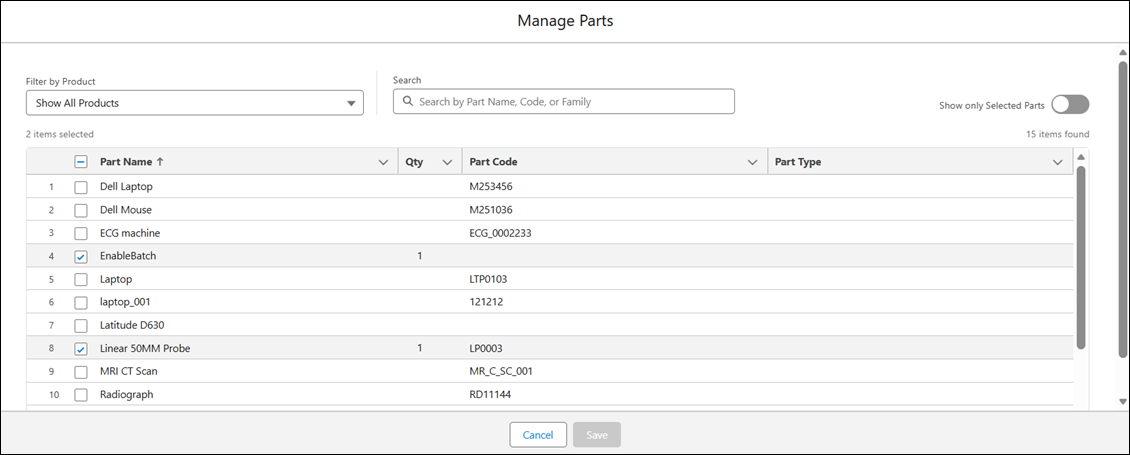Click the dialog's scroll down arrow
Screen dimensions: 1130x455
click(x=1122, y=401)
